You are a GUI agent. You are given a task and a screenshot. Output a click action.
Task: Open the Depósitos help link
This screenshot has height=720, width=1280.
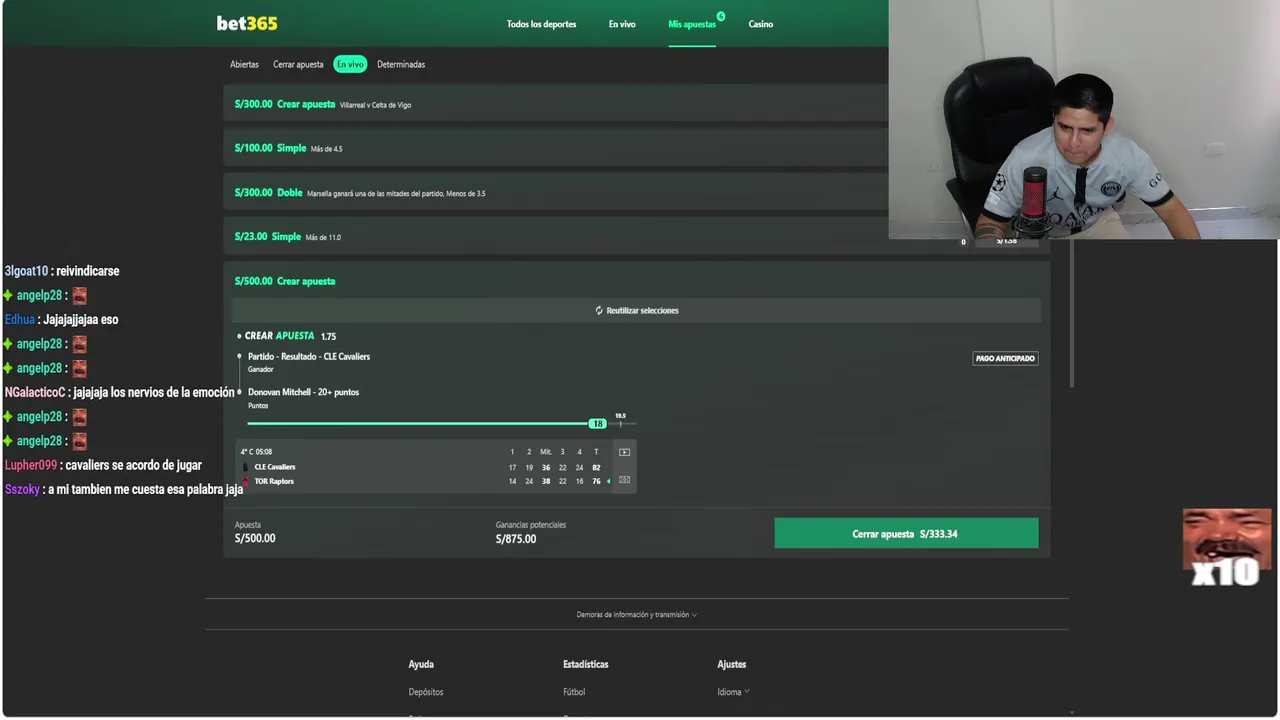coord(426,692)
